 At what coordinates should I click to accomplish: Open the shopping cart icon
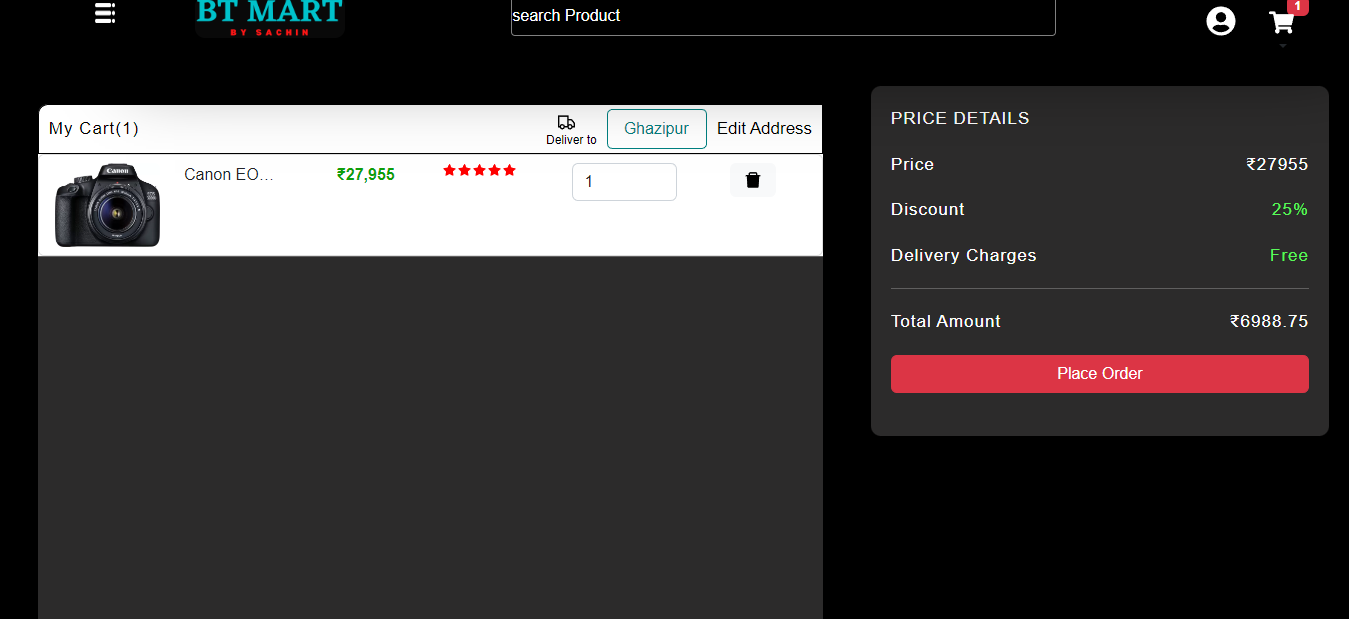[x=1280, y=22]
